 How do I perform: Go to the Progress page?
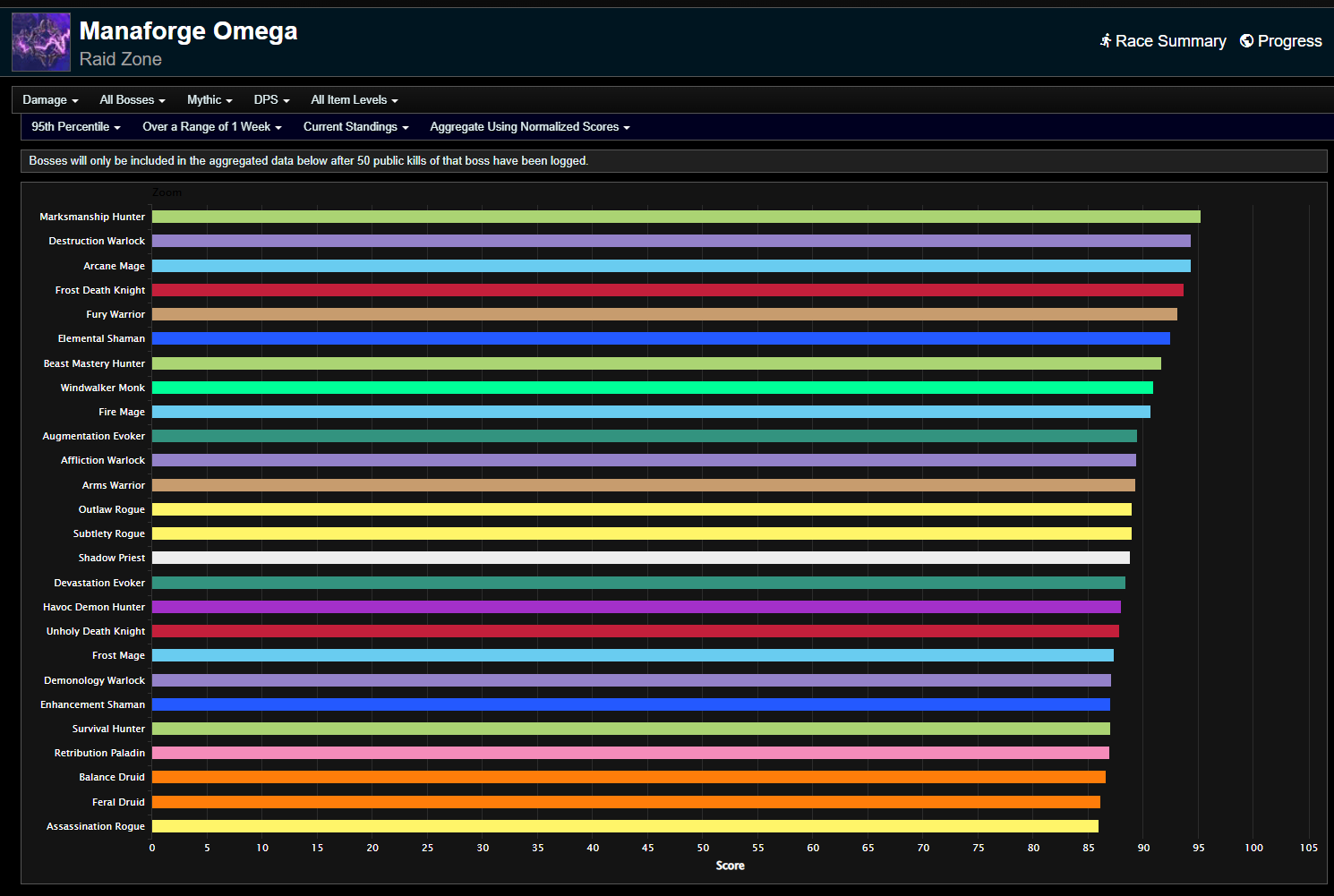(x=1289, y=41)
